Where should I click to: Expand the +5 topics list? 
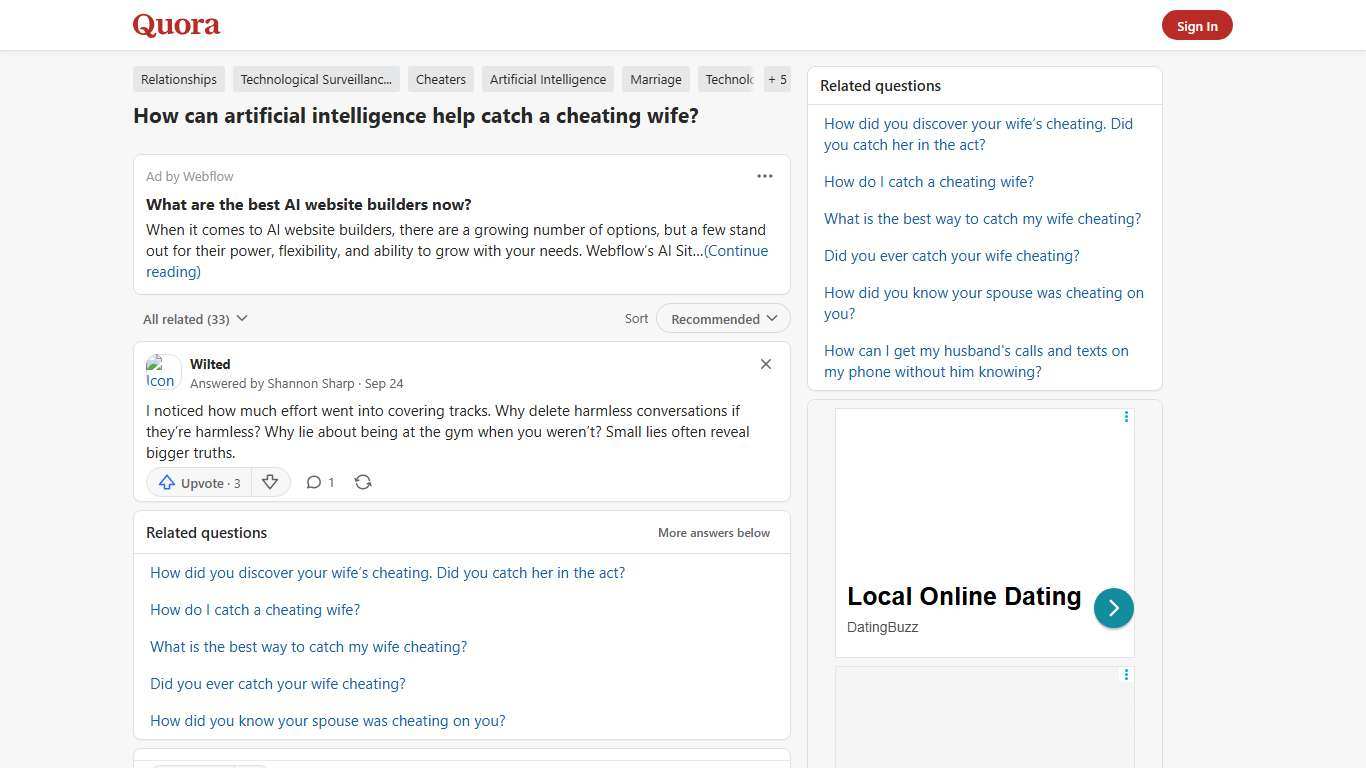(x=777, y=79)
